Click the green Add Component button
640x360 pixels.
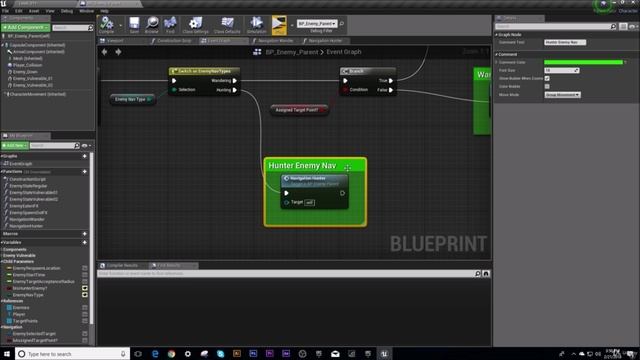(x=25, y=27)
